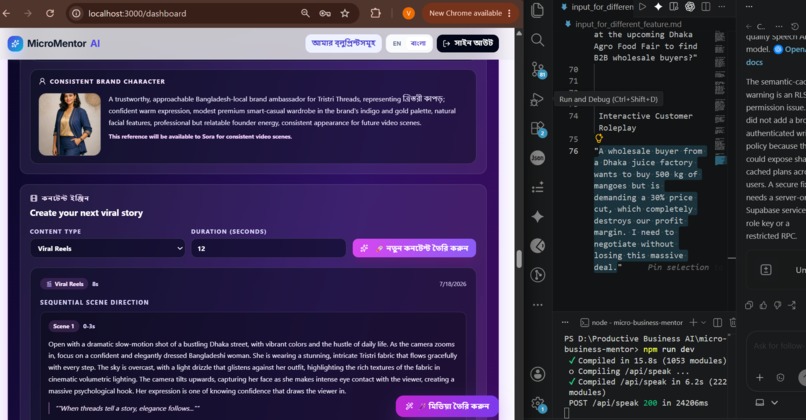This screenshot has width=806, height=420.
Task: Go back in Chrome browser
Action: (6, 13)
